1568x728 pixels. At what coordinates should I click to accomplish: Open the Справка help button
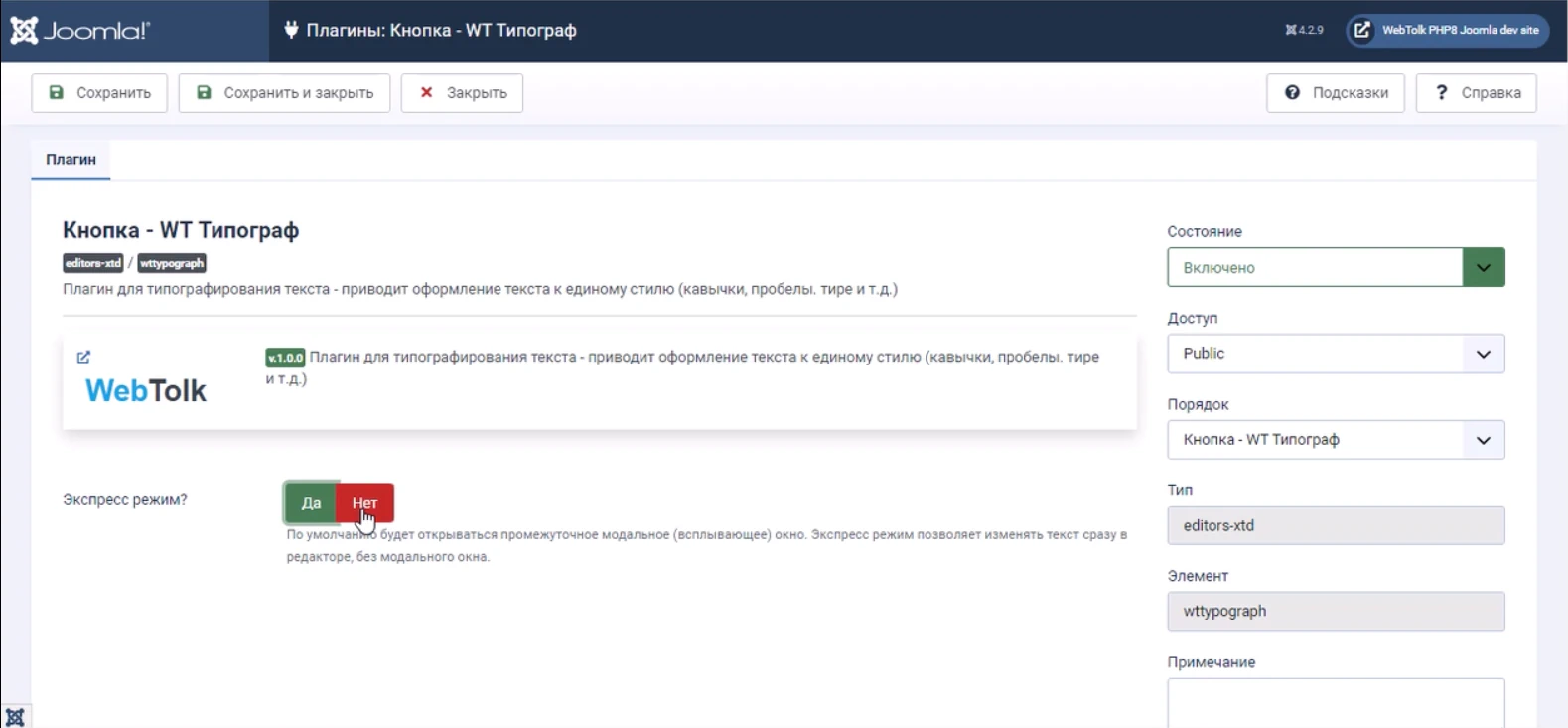pyautogui.click(x=1477, y=93)
